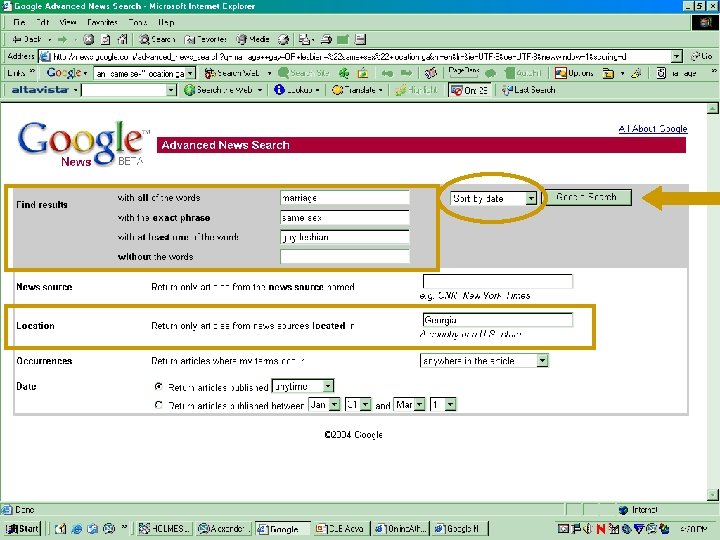Viewport: 720px width, 540px height.
Task: Click the 'with the exact phrase' field
Action: click(x=344, y=218)
